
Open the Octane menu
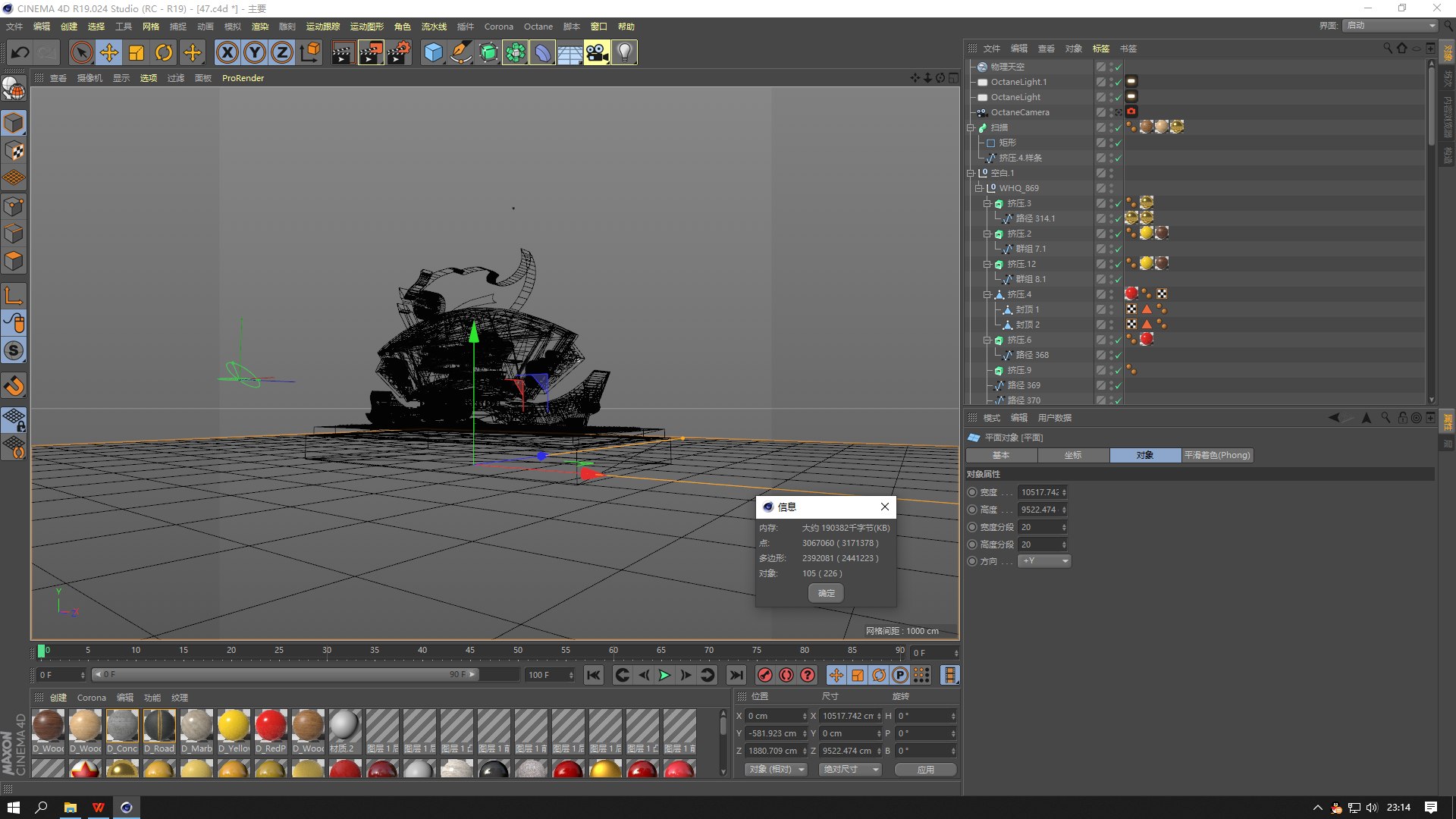(538, 27)
